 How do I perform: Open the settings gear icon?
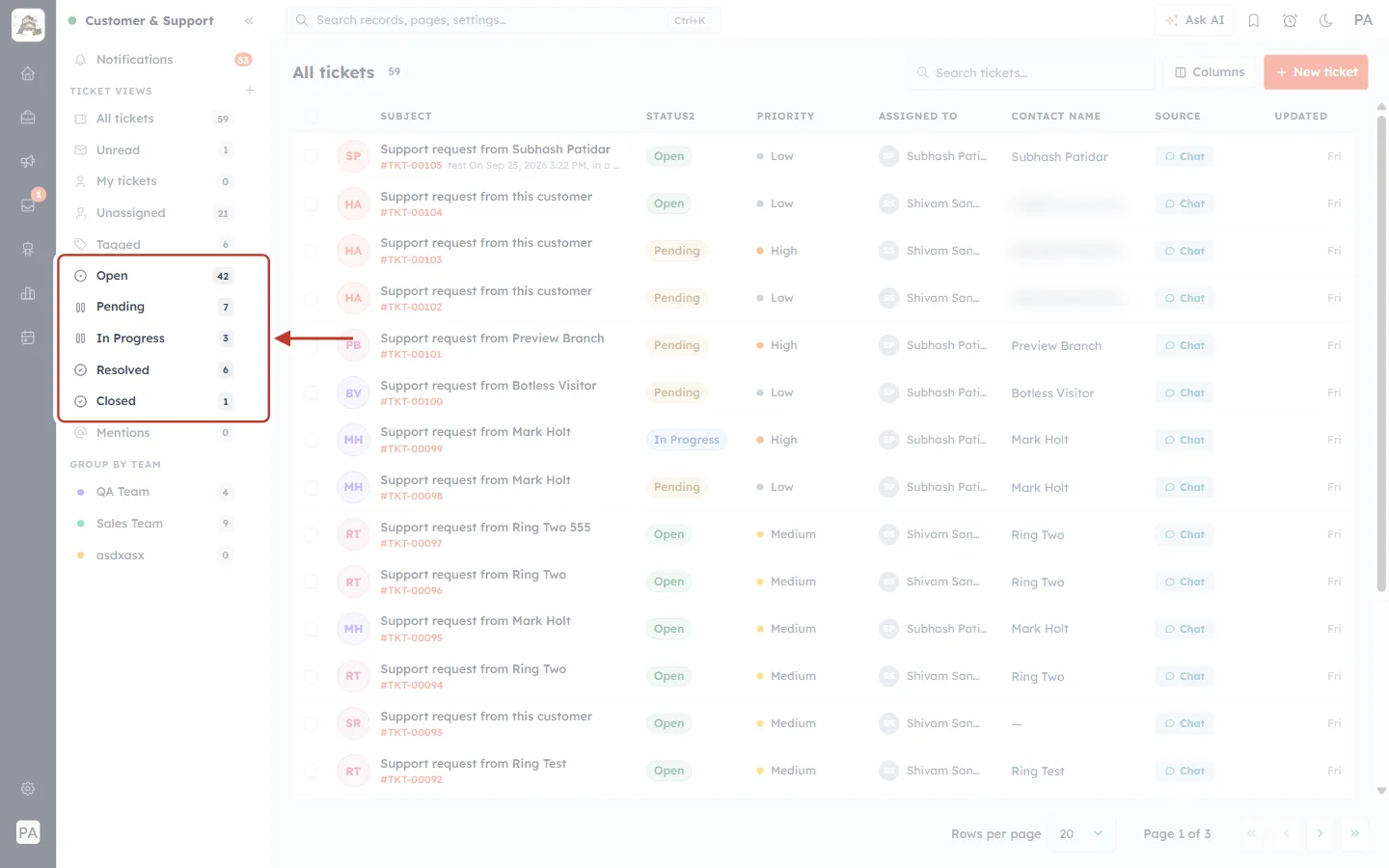coord(28,788)
